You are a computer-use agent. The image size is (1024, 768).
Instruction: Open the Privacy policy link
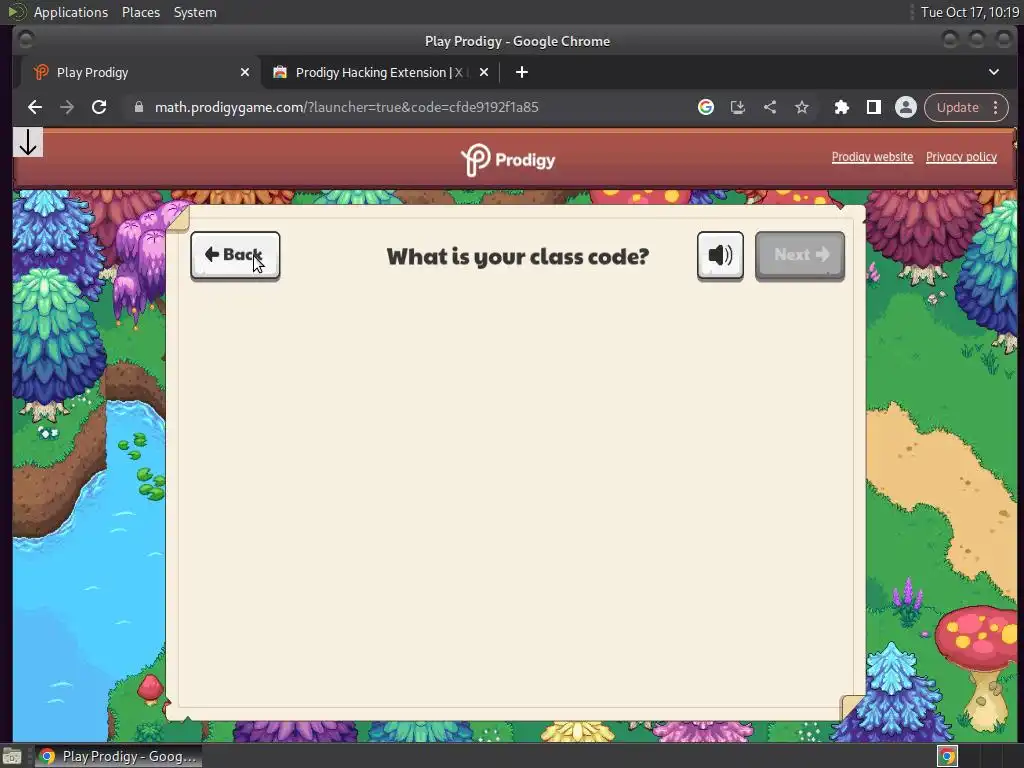click(961, 157)
